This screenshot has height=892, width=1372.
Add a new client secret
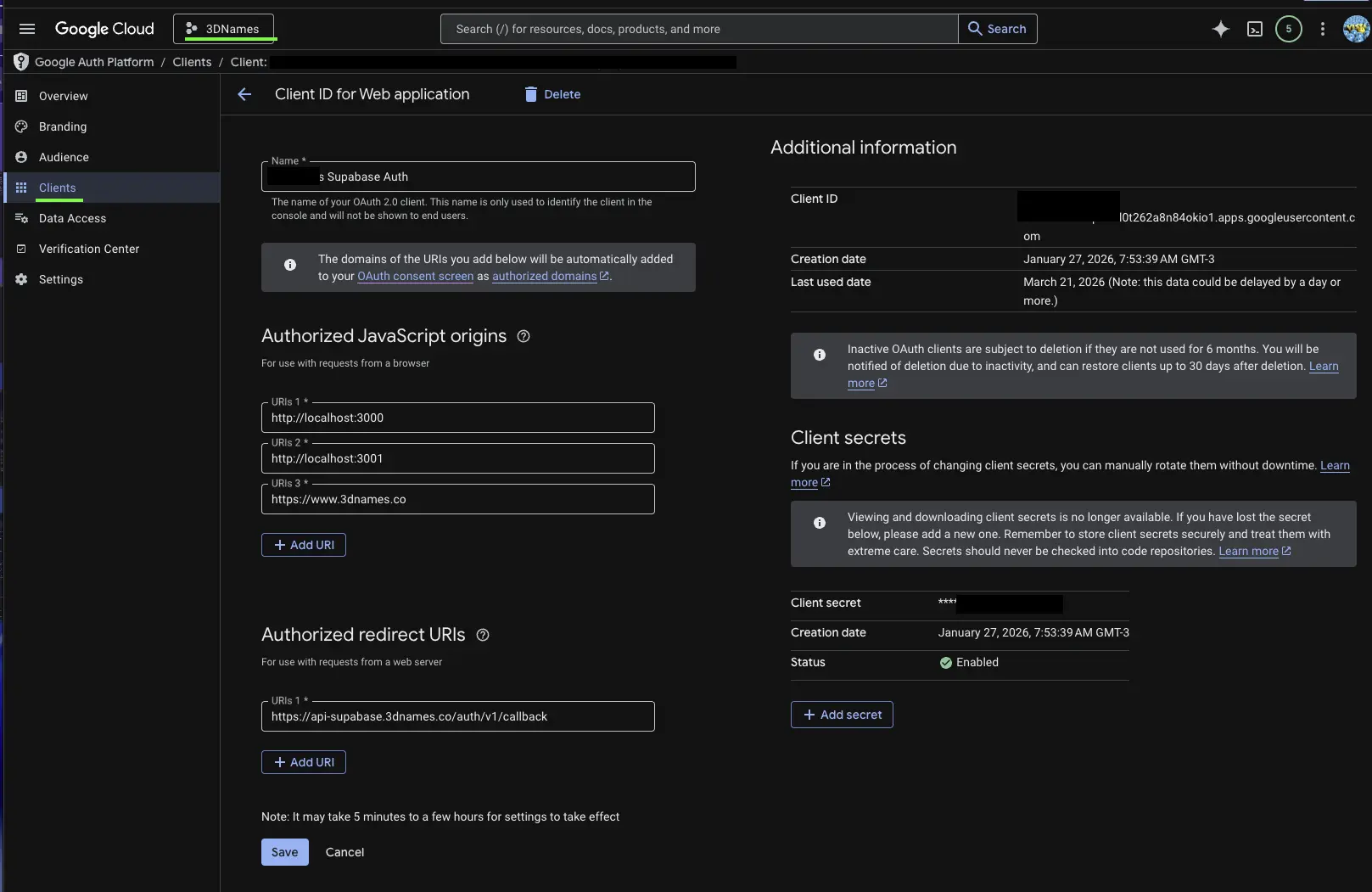pos(842,715)
